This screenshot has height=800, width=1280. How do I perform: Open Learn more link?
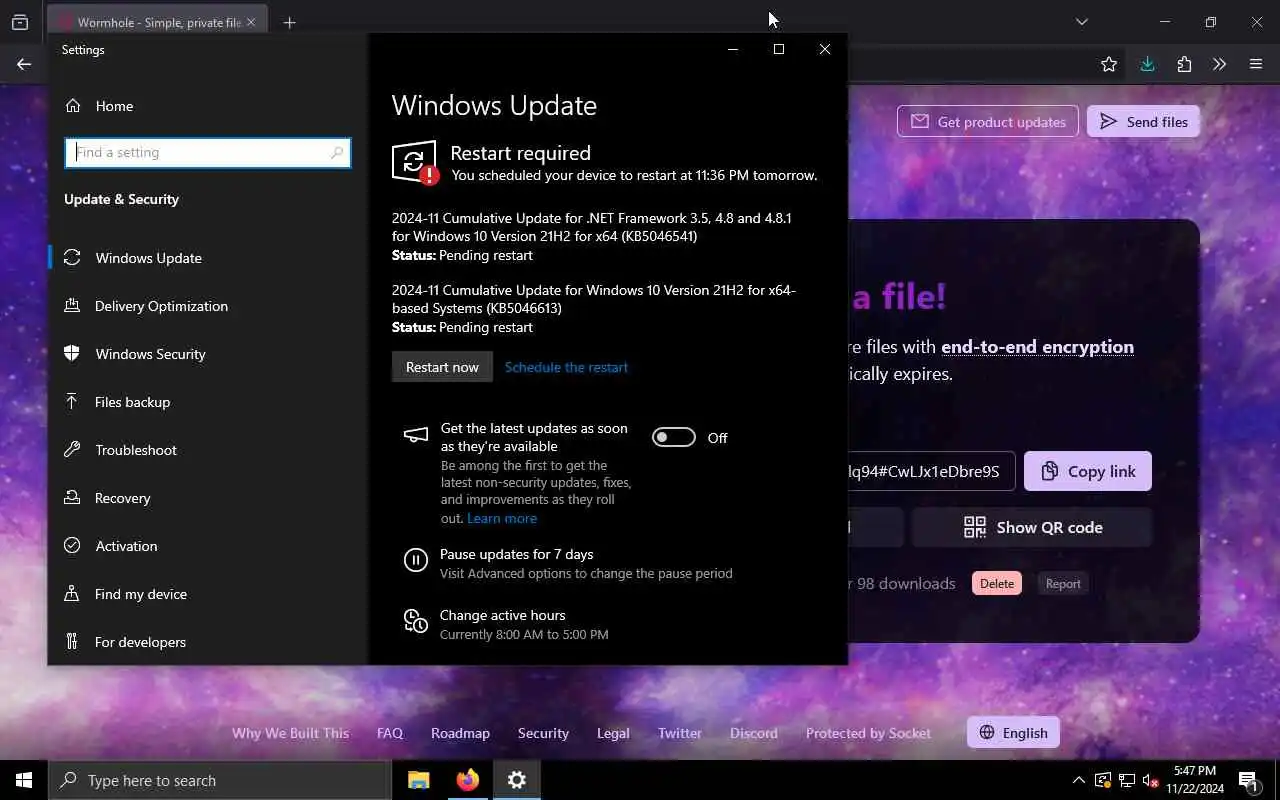[x=502, y=518]
